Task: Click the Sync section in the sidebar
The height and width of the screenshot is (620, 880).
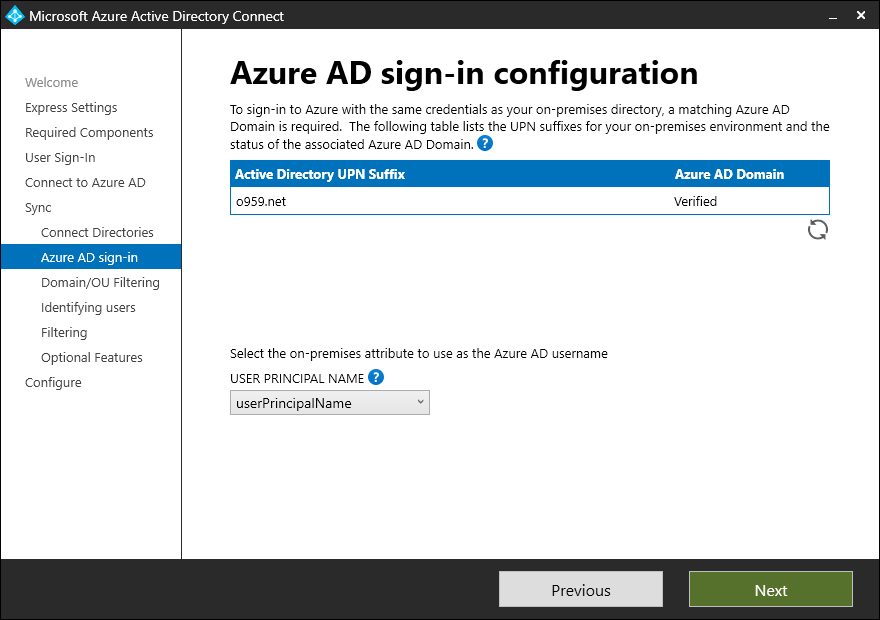Action: [38, 208]
